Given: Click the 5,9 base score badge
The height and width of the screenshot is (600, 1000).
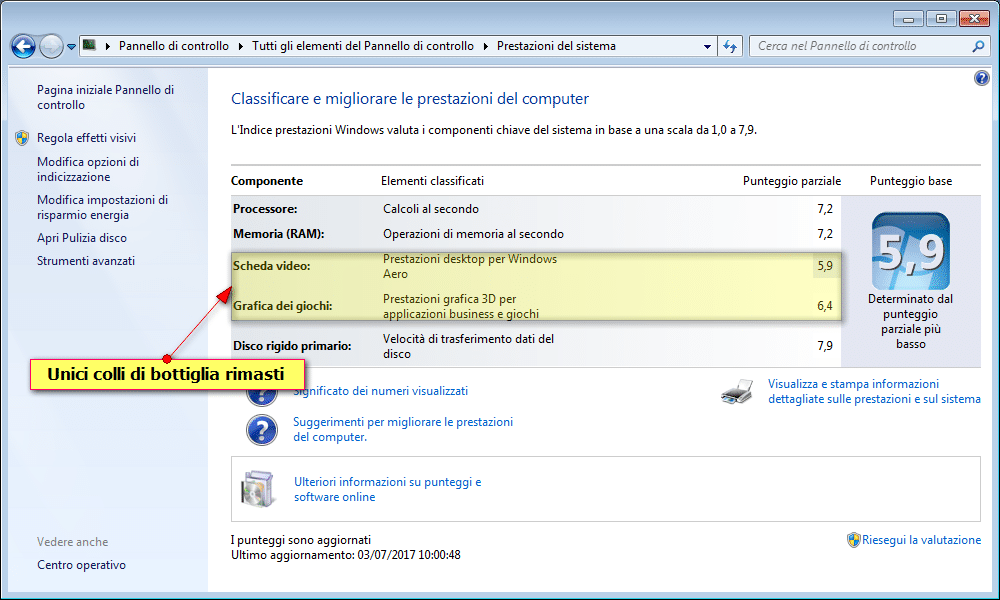Looking at the screenshot, I should point(910,251).
